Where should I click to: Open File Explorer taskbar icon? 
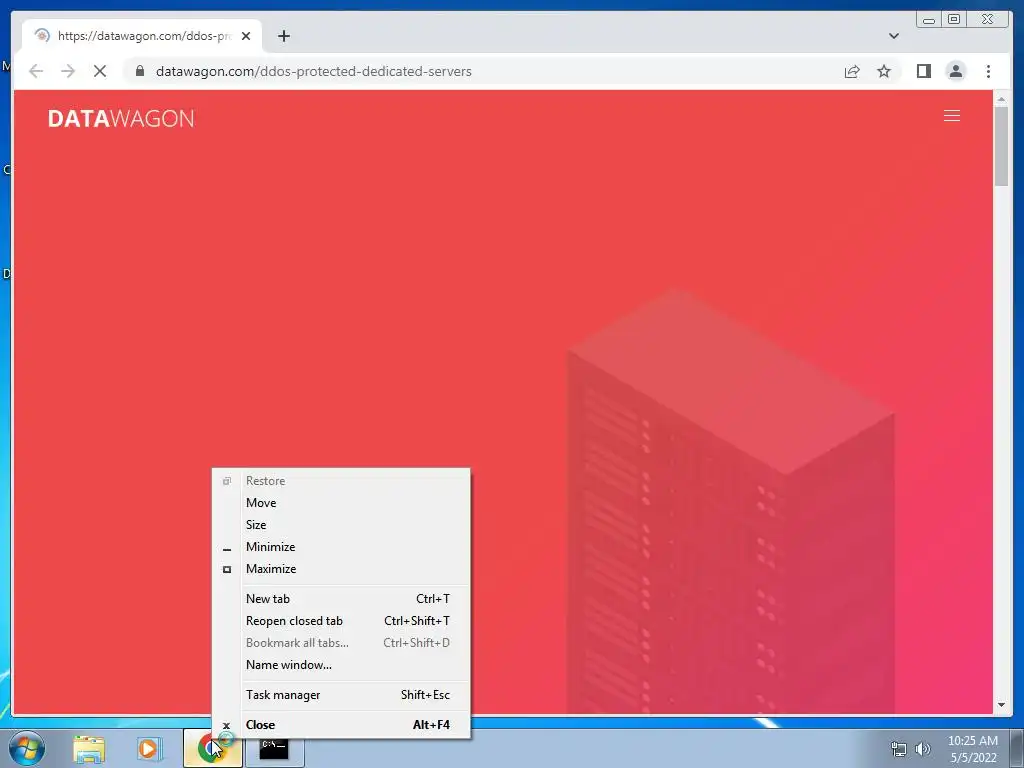pyautogui.click(x=89, y=748)
